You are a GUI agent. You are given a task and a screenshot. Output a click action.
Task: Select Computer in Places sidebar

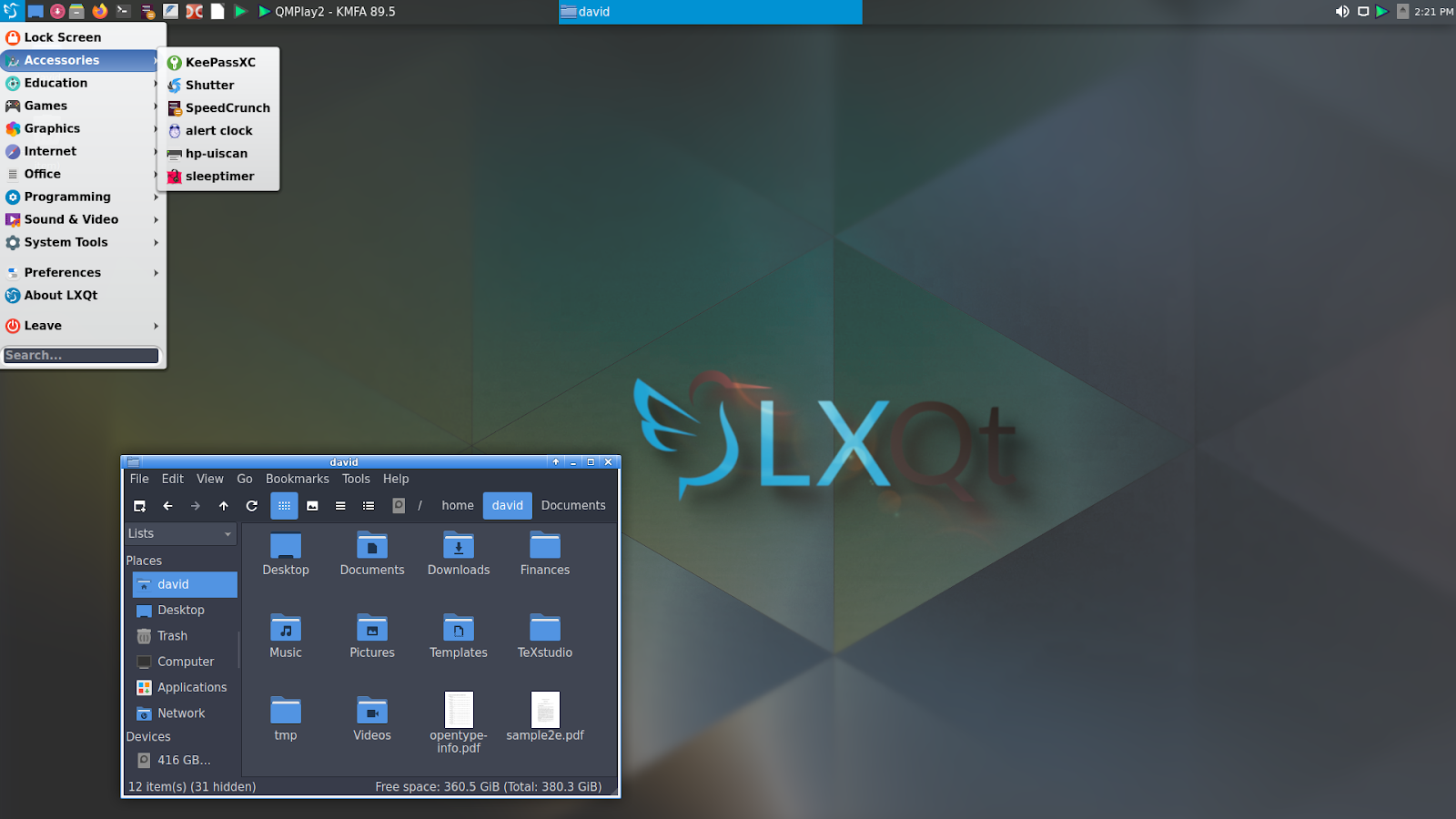[185, 662]
